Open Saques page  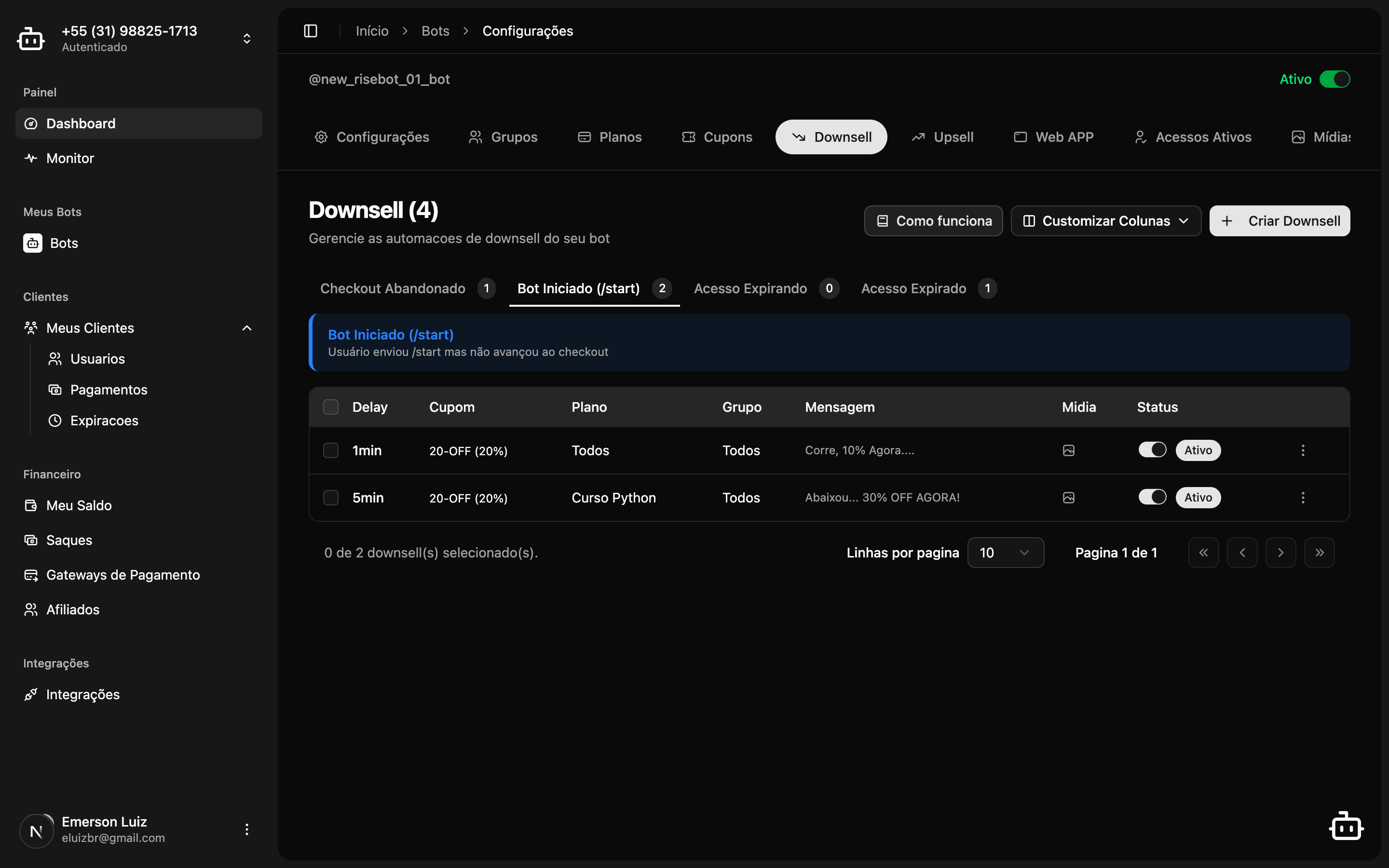[138, 540]
